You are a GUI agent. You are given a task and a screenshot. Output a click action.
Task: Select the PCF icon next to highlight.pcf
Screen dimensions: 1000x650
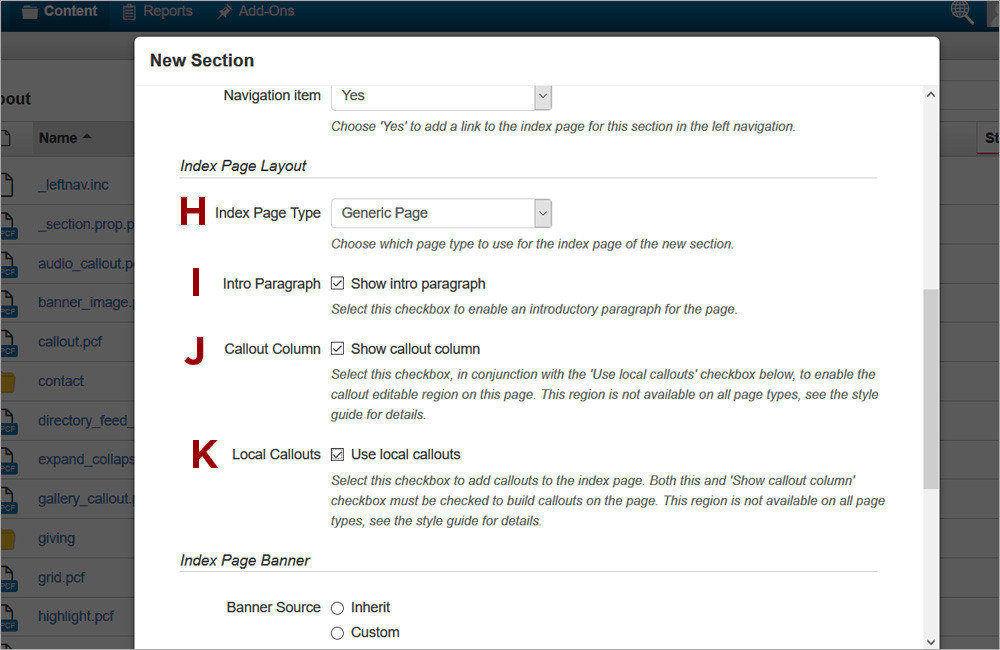[x=9, y=616]
